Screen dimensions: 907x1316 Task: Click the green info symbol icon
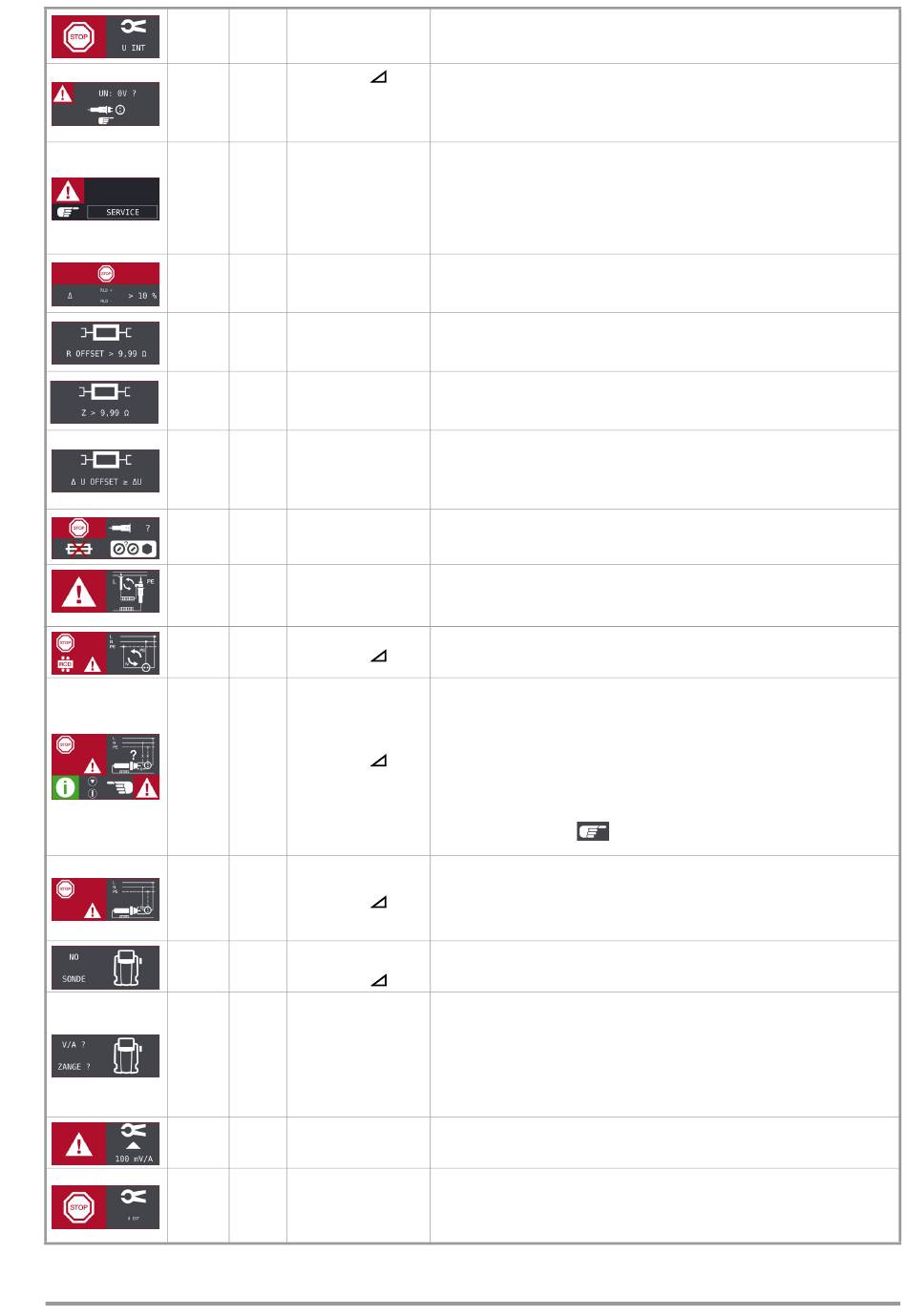pos(67,788)
